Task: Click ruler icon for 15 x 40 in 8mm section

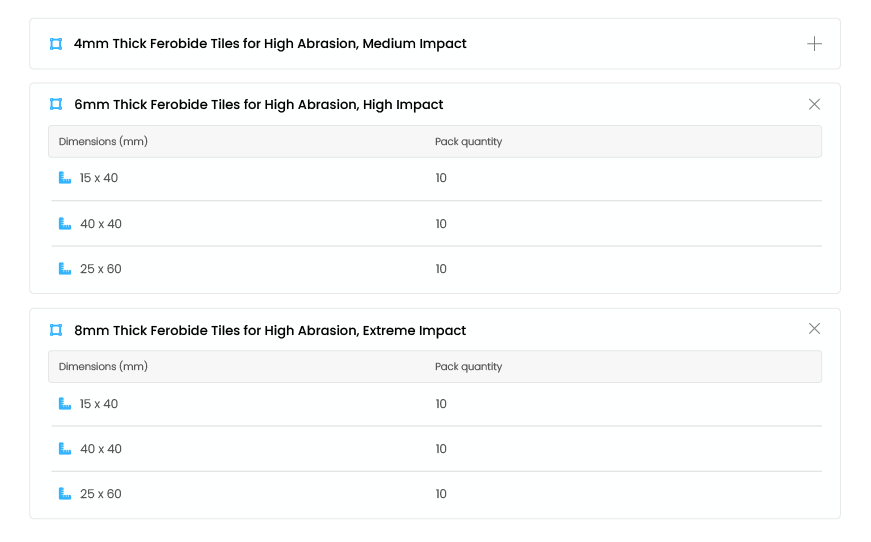Action: pyautogui.click(x=65, y=404)
